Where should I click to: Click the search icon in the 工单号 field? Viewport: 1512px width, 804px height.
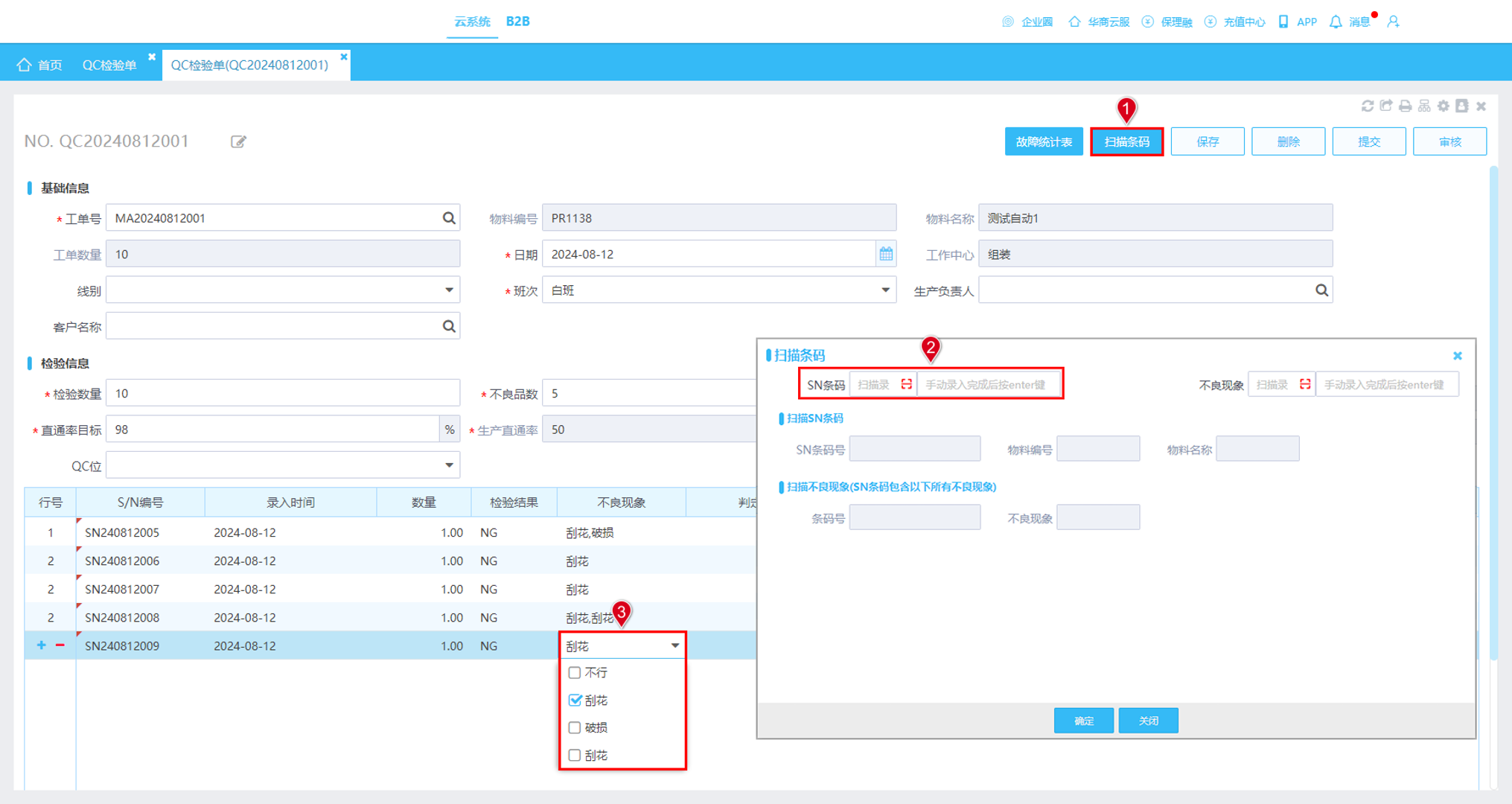(x=449, y=218)
